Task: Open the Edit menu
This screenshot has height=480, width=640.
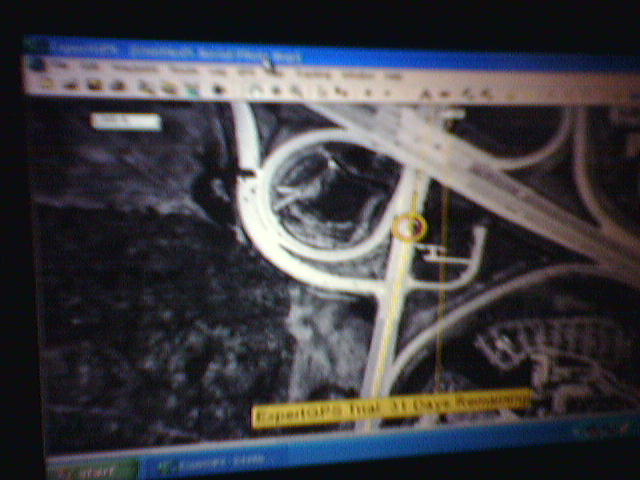Action: coord(90,67)
